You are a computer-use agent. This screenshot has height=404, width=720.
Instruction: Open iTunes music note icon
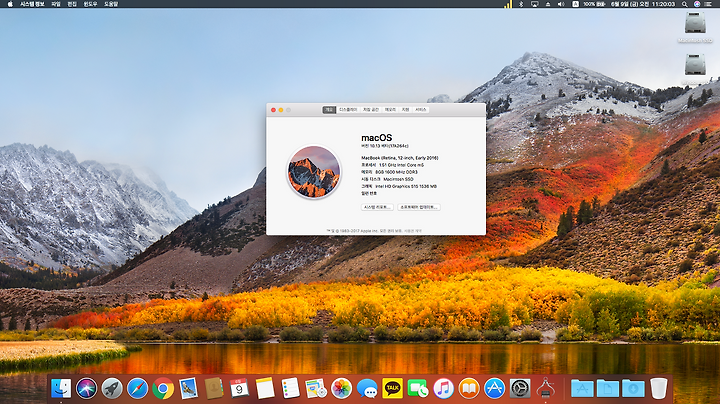click(x=444, y=388)
